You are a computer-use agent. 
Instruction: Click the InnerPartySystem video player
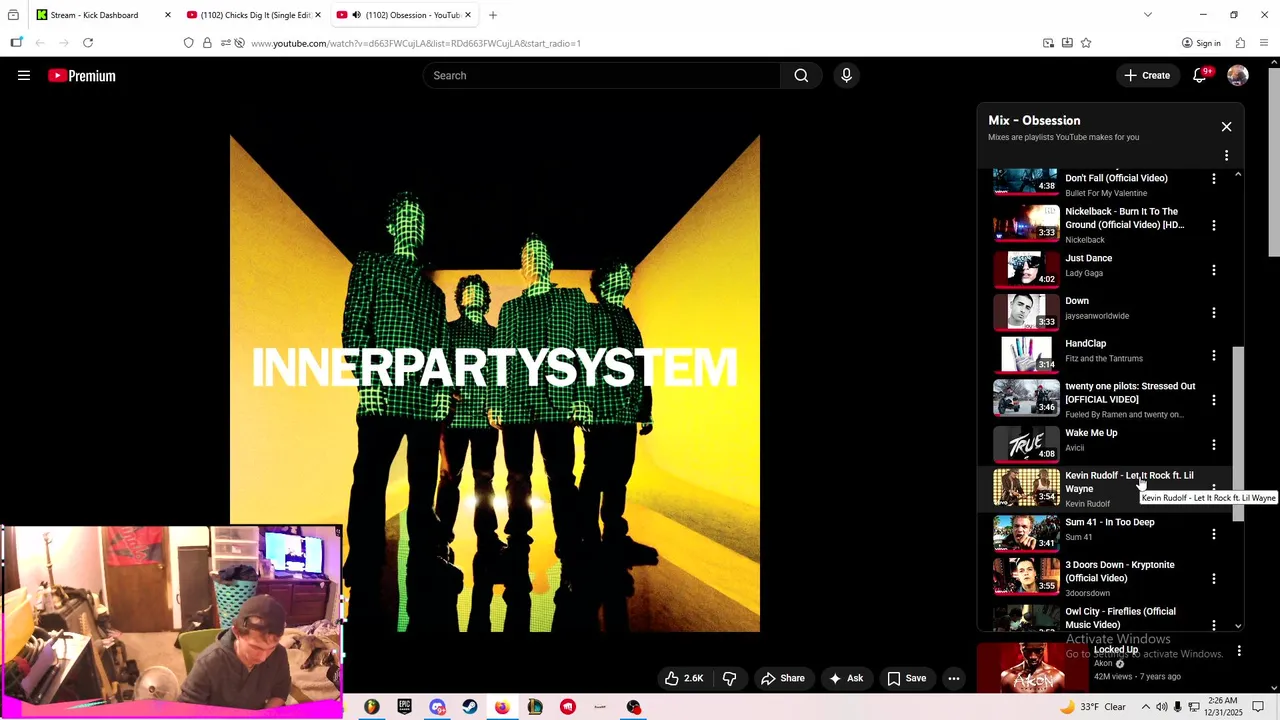coord(495,383)
